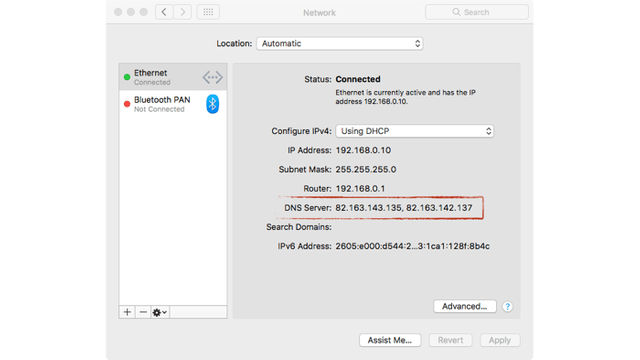Select Bluetooth PAN in the services list
Screen dimensions: 640x360
[173, 104]
